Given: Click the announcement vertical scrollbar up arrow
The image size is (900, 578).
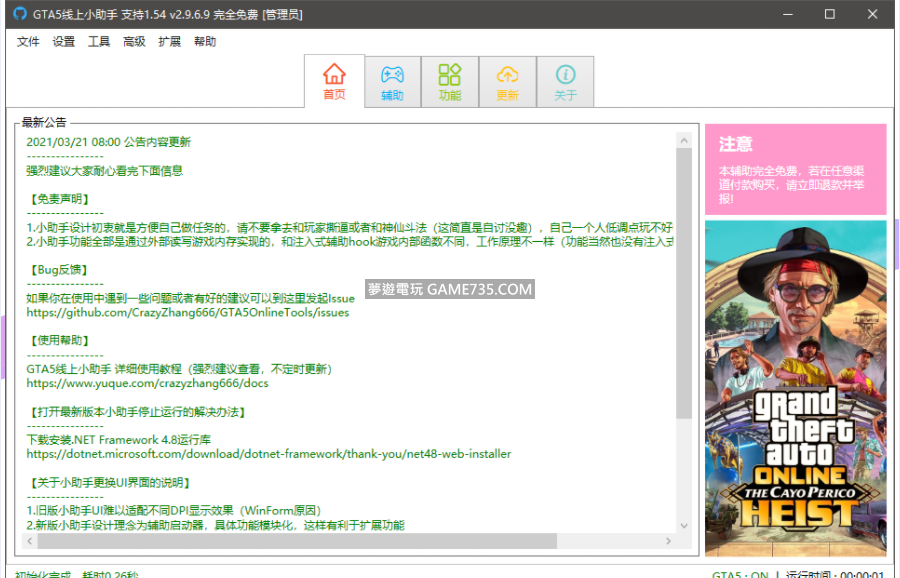Looking at the screenshot, I should 684,141.
